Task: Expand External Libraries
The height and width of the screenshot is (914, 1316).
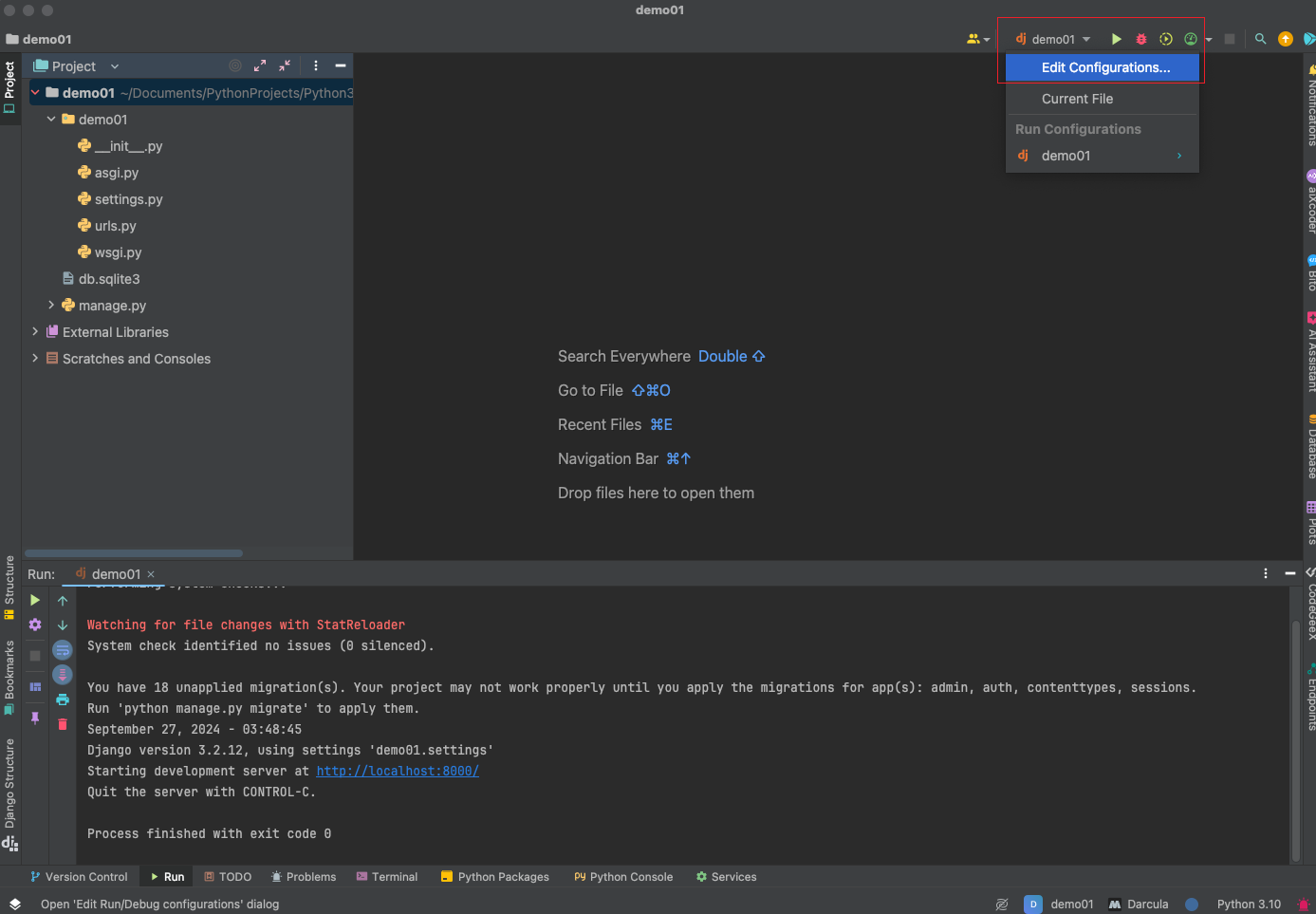Action: coord(35,332)
